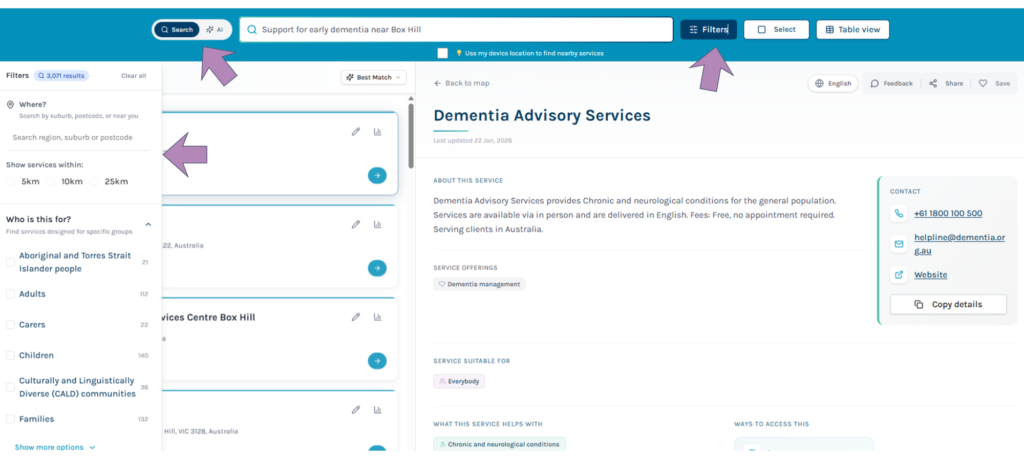Image resolution: width=1024 pixels, height=461 pixels.
Task: Save this service with heart icon
Action: tap(994, 83)
